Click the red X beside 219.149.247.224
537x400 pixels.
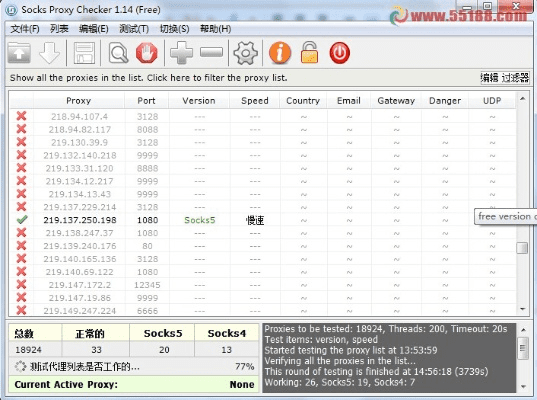coord(21,310)
